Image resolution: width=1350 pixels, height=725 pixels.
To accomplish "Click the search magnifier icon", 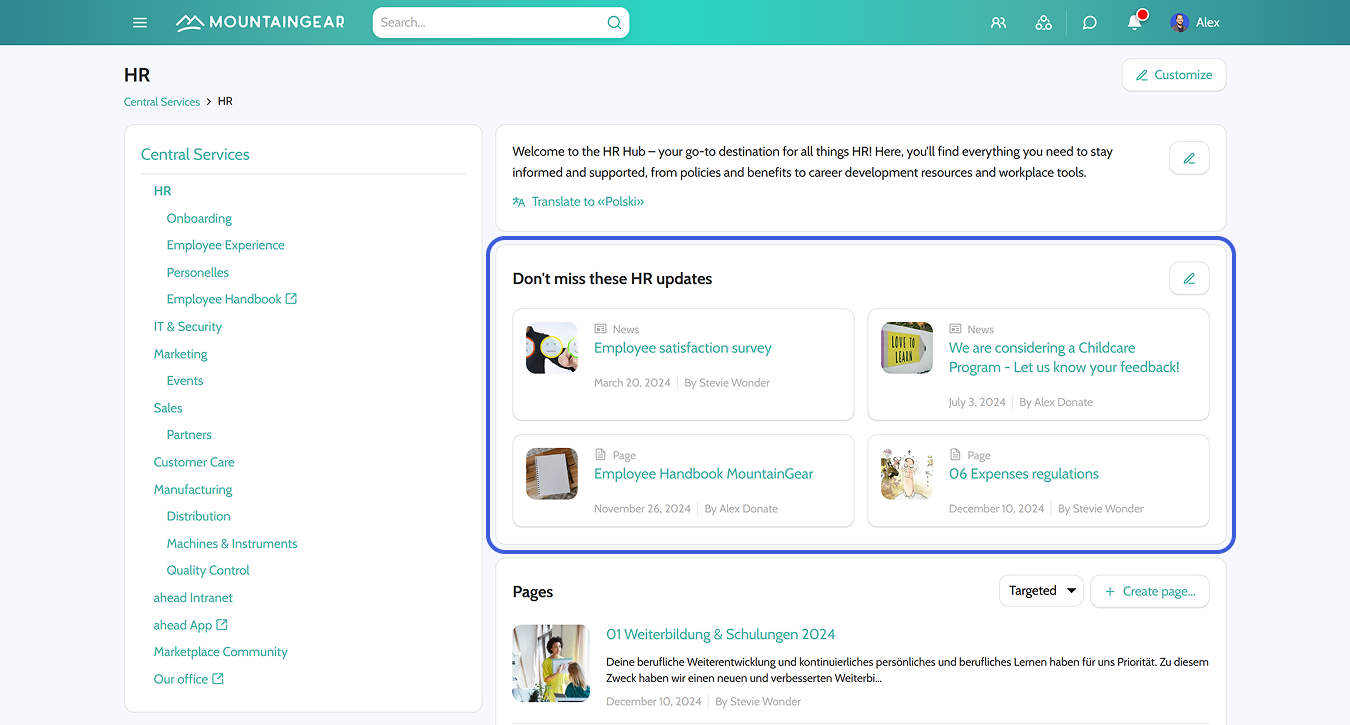I will coord(614,21).
